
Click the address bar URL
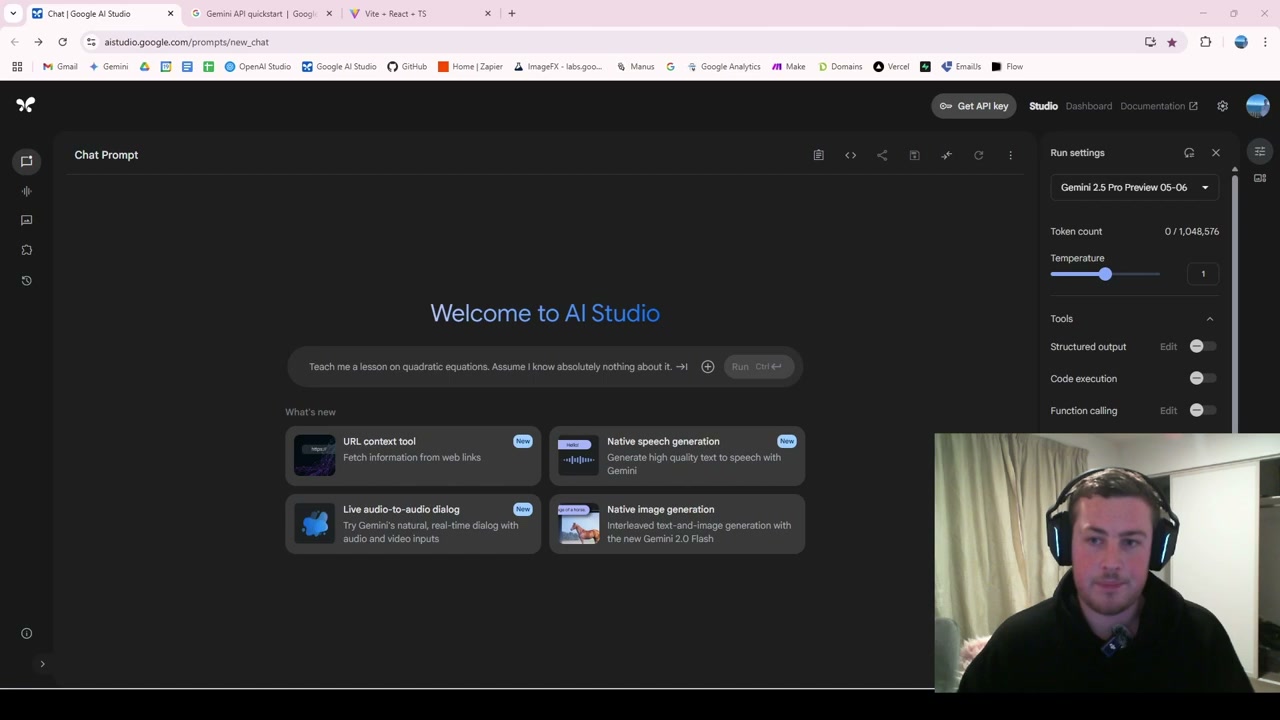click(186, 42)
